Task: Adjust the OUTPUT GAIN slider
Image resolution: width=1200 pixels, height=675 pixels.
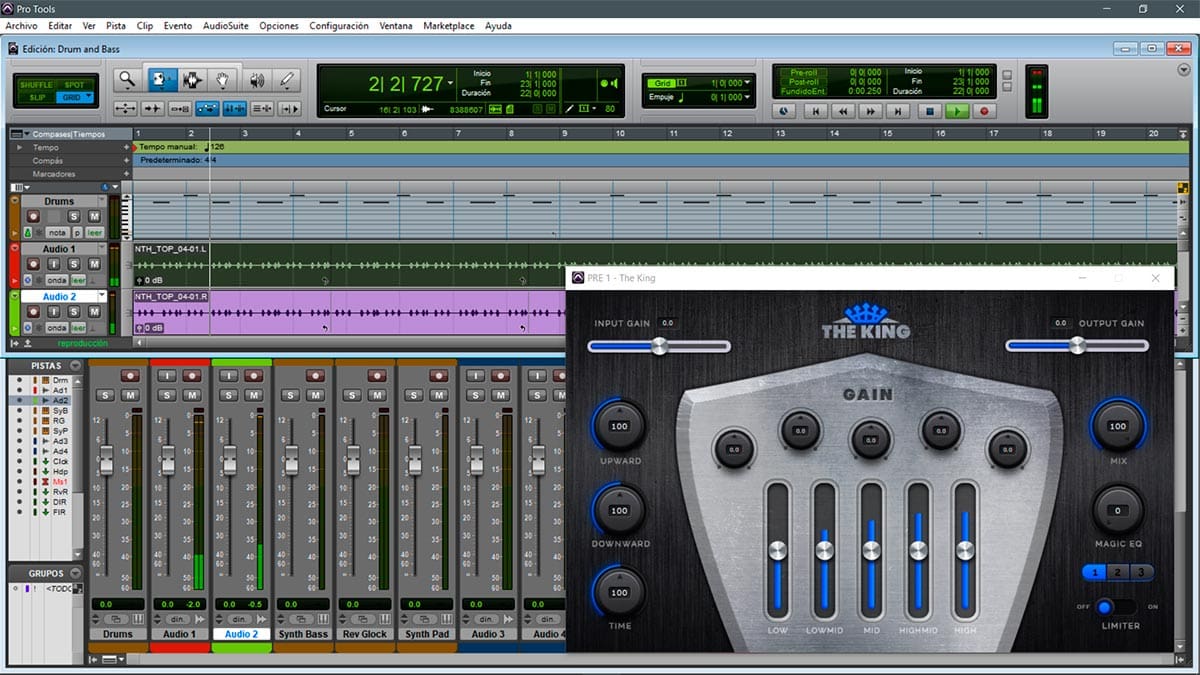Action: (x=1077, y=346)
